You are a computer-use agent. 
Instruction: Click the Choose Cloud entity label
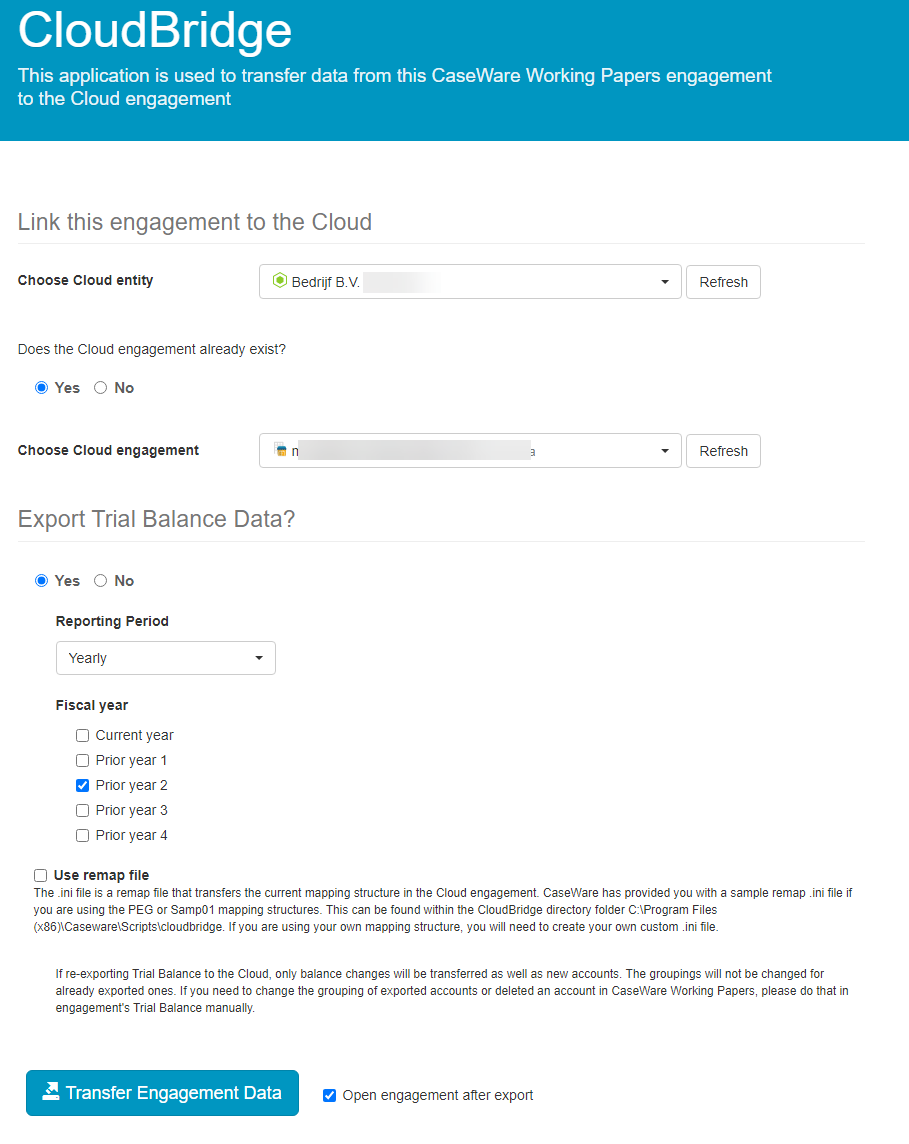pyautogui.click(x=85, y=280)
